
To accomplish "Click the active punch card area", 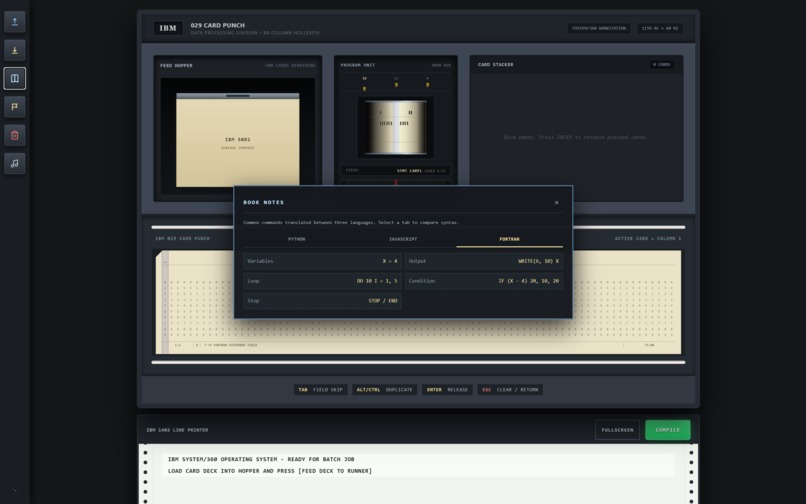I will pyautogui.click(x=418, y=302).
